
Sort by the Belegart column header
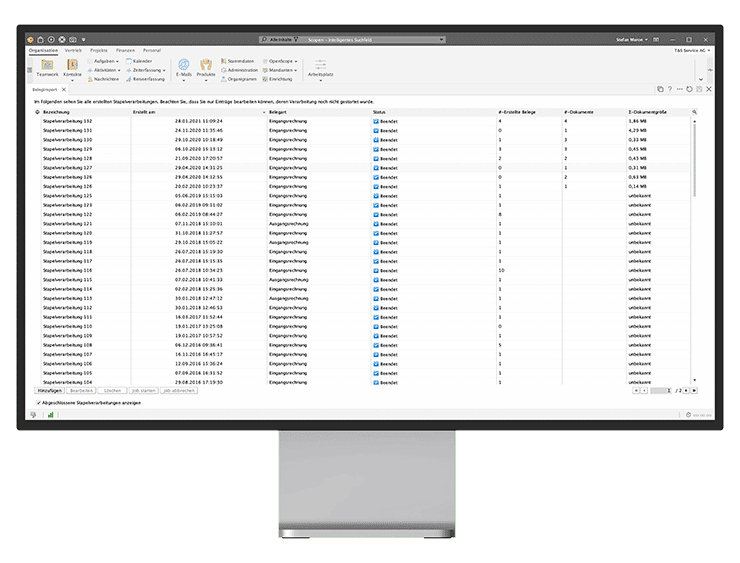pos(320,112)
